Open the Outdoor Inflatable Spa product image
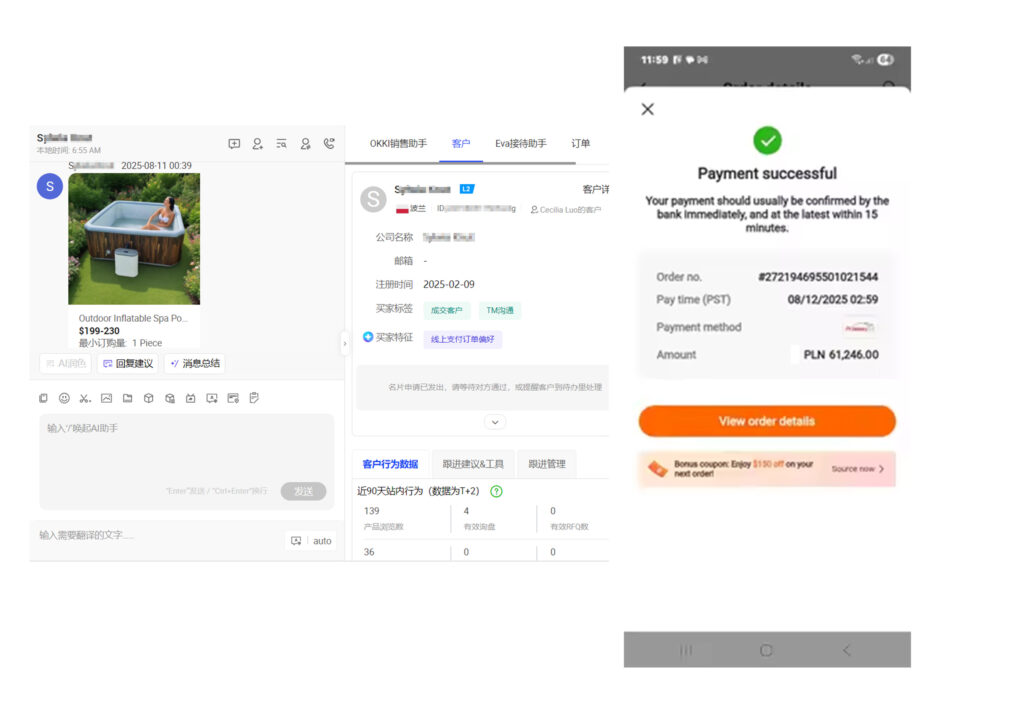 [134, 238]
